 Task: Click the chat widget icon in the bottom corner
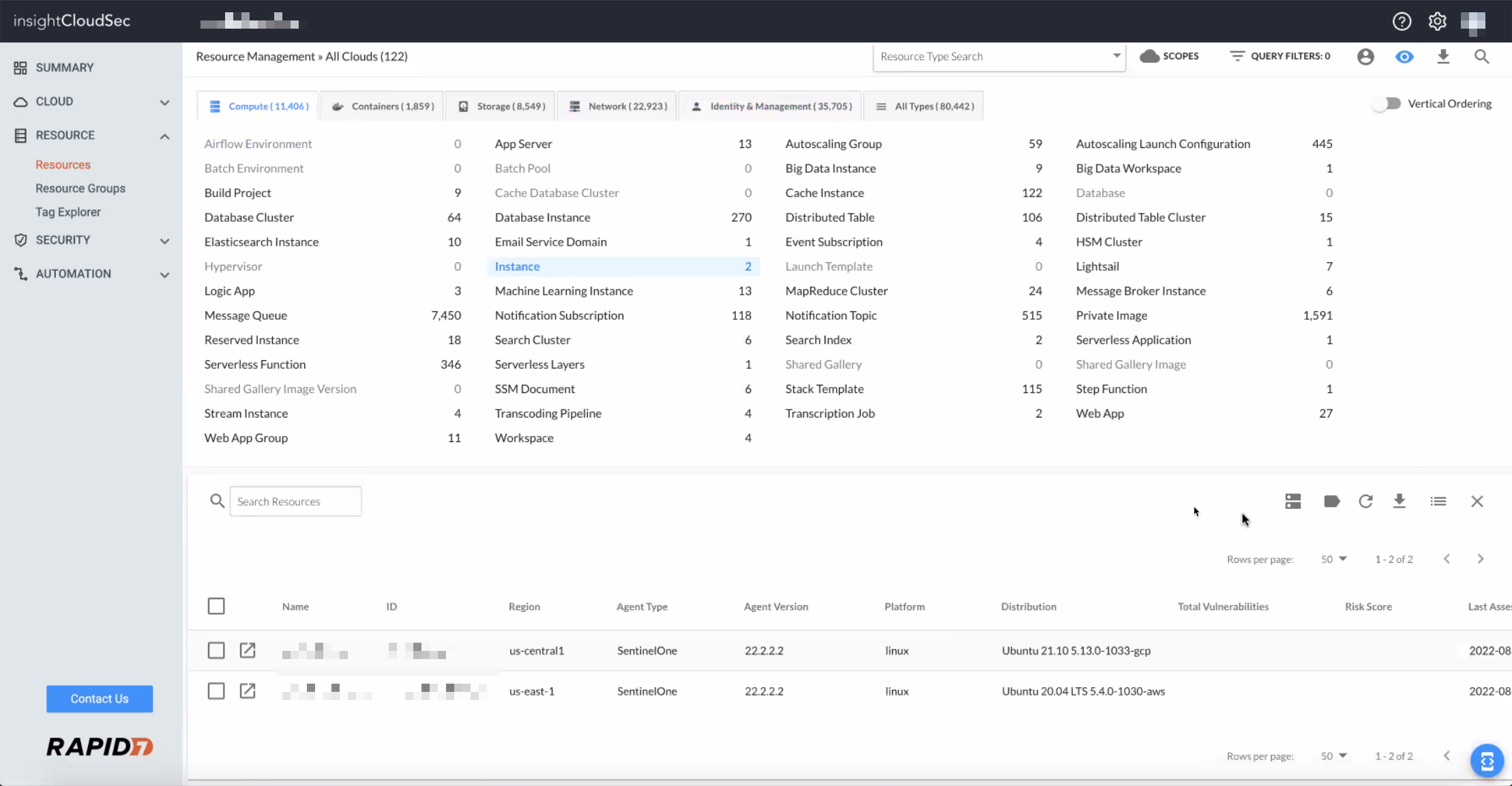[x=1487, y=760]
